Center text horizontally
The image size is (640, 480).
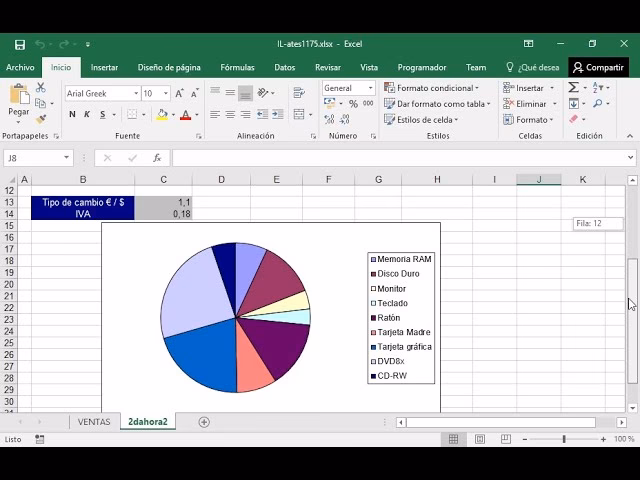coord(230,115)
